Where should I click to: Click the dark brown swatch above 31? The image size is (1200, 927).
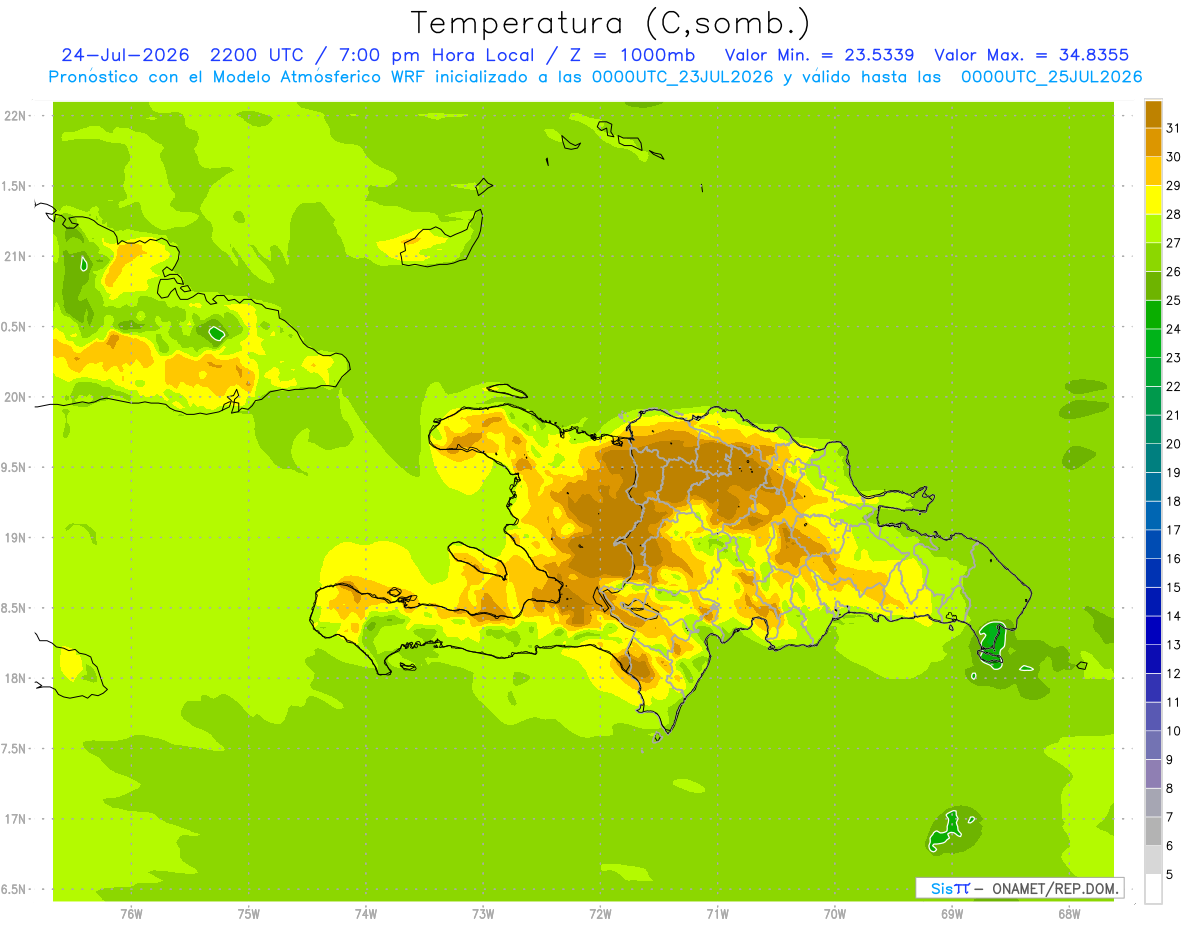tap(1153, 114)
